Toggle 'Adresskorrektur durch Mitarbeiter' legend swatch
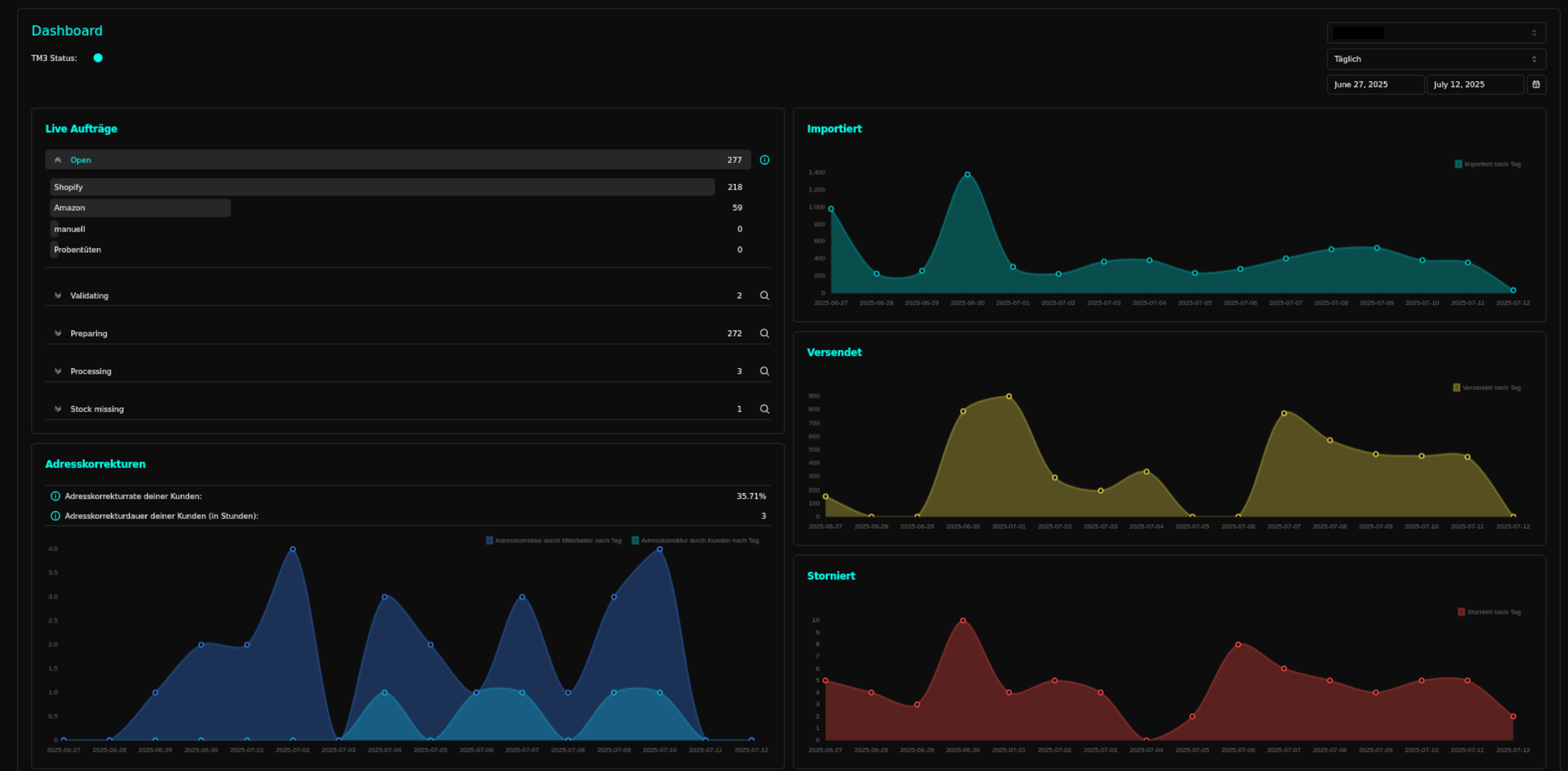 click(489, 540)
